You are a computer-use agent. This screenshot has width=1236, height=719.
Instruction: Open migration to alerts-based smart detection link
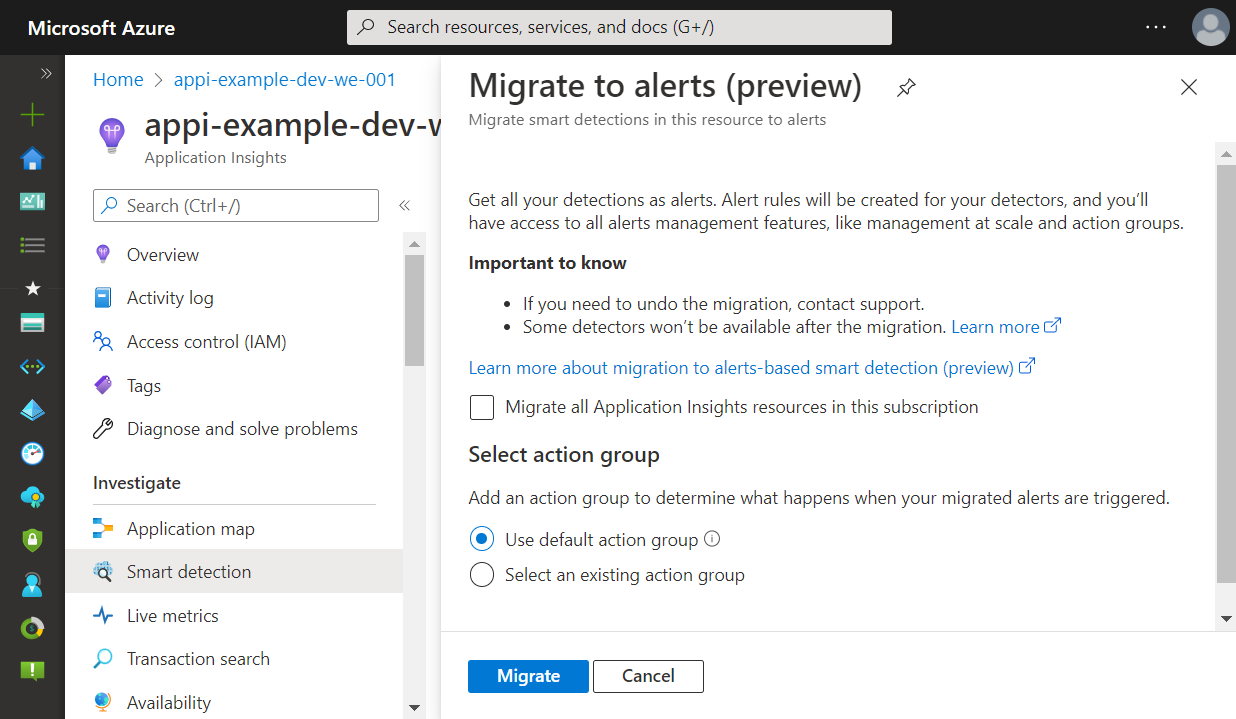coord(752,368)
